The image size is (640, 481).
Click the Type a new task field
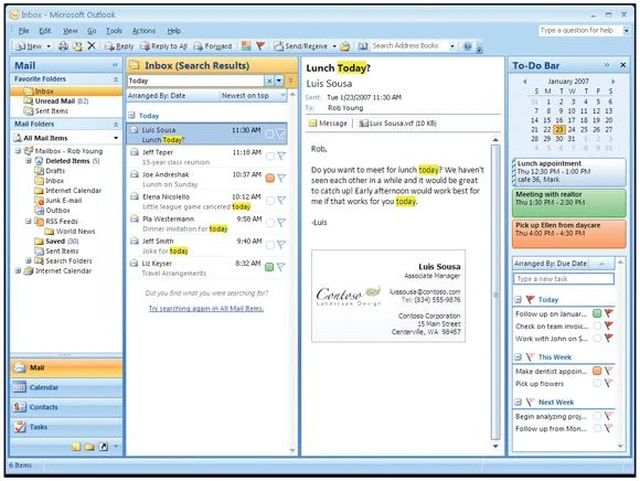(563, 279)
